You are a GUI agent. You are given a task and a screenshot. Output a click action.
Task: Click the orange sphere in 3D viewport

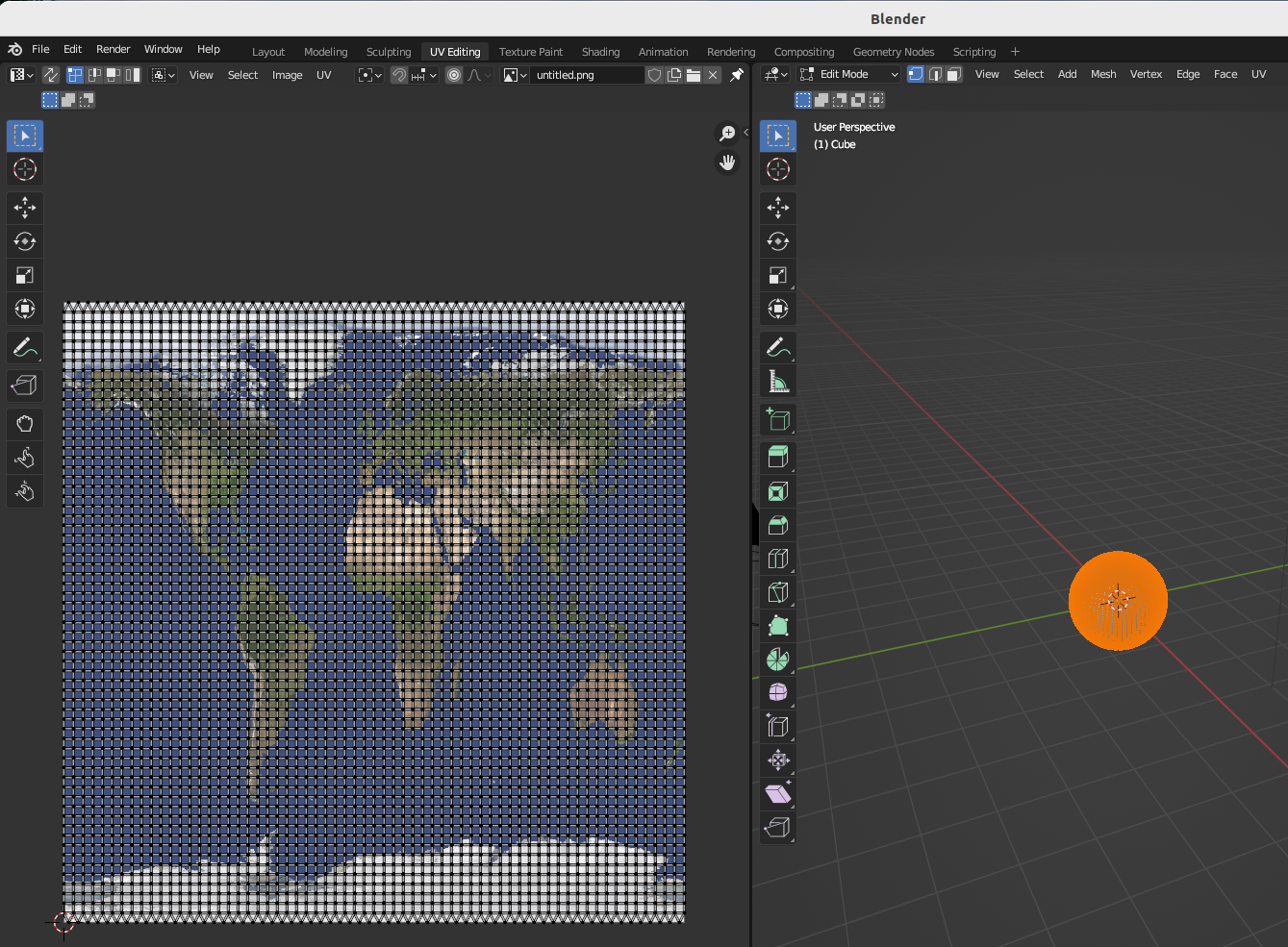click(x=1118, y=601)
